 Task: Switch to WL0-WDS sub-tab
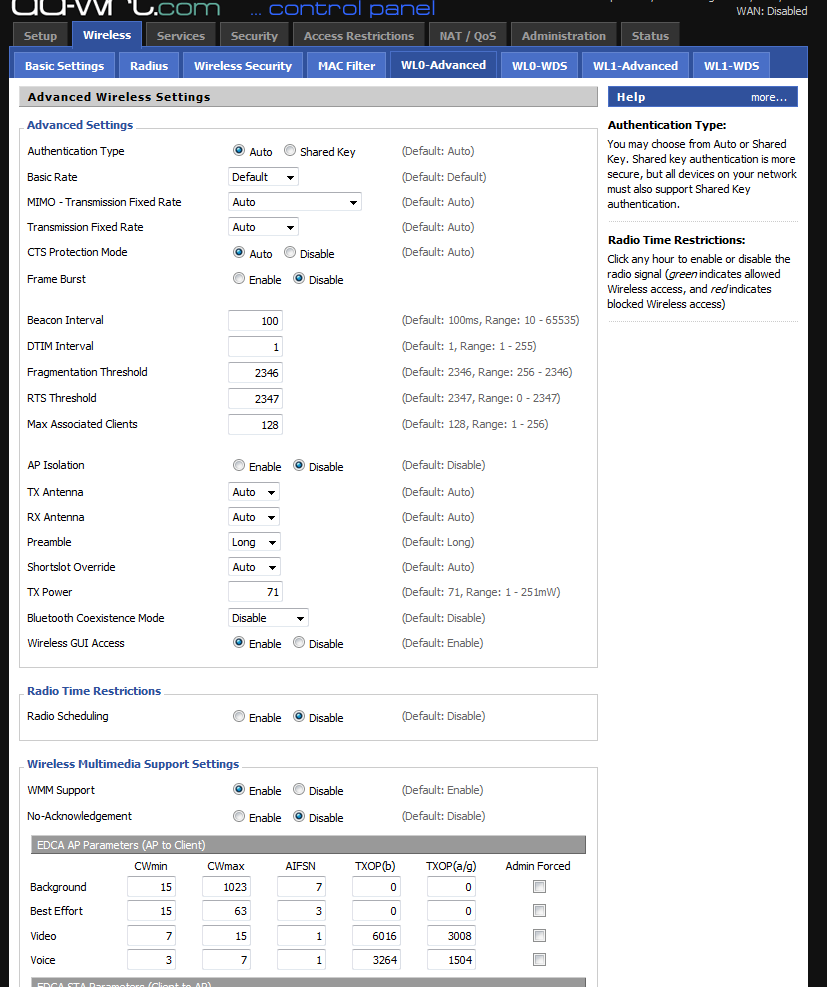click(x=539, y=65)
